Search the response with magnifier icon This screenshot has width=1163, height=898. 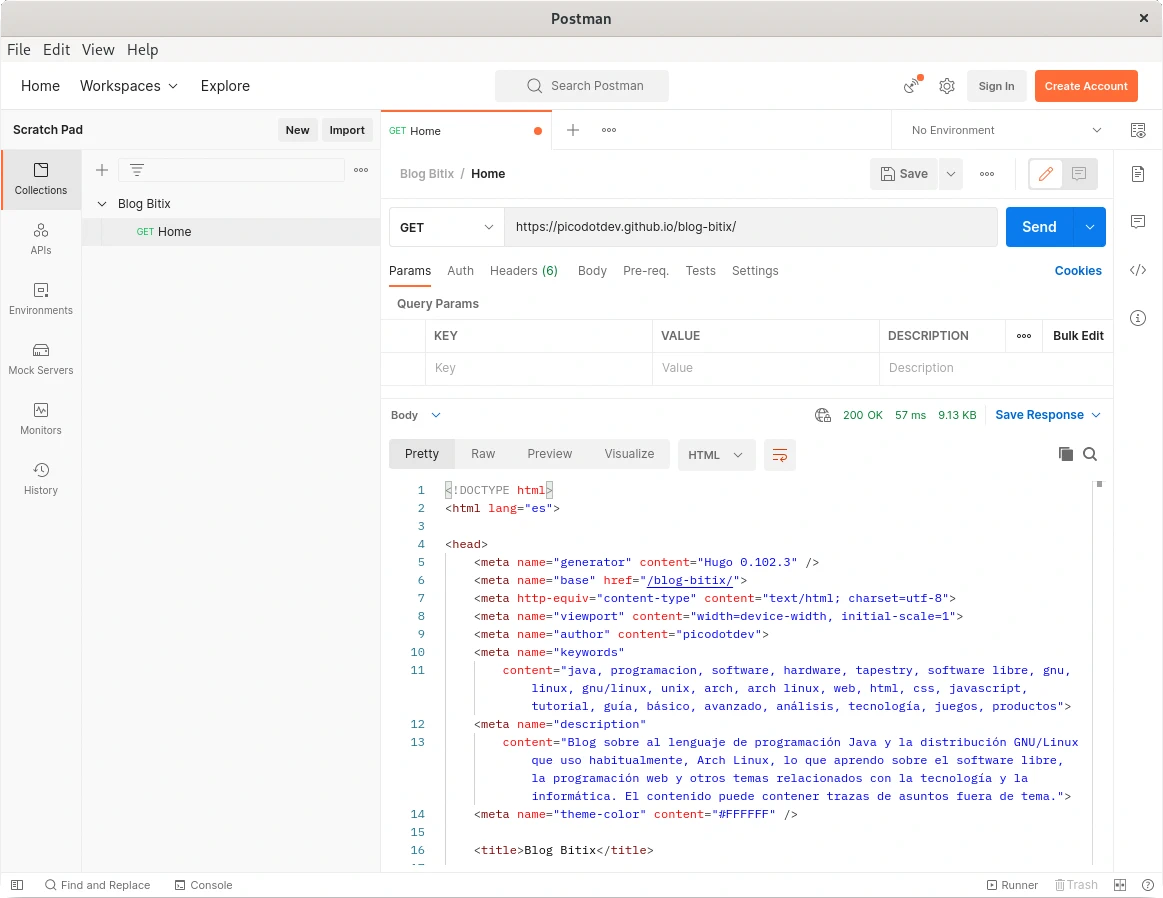pos(1090,454)
